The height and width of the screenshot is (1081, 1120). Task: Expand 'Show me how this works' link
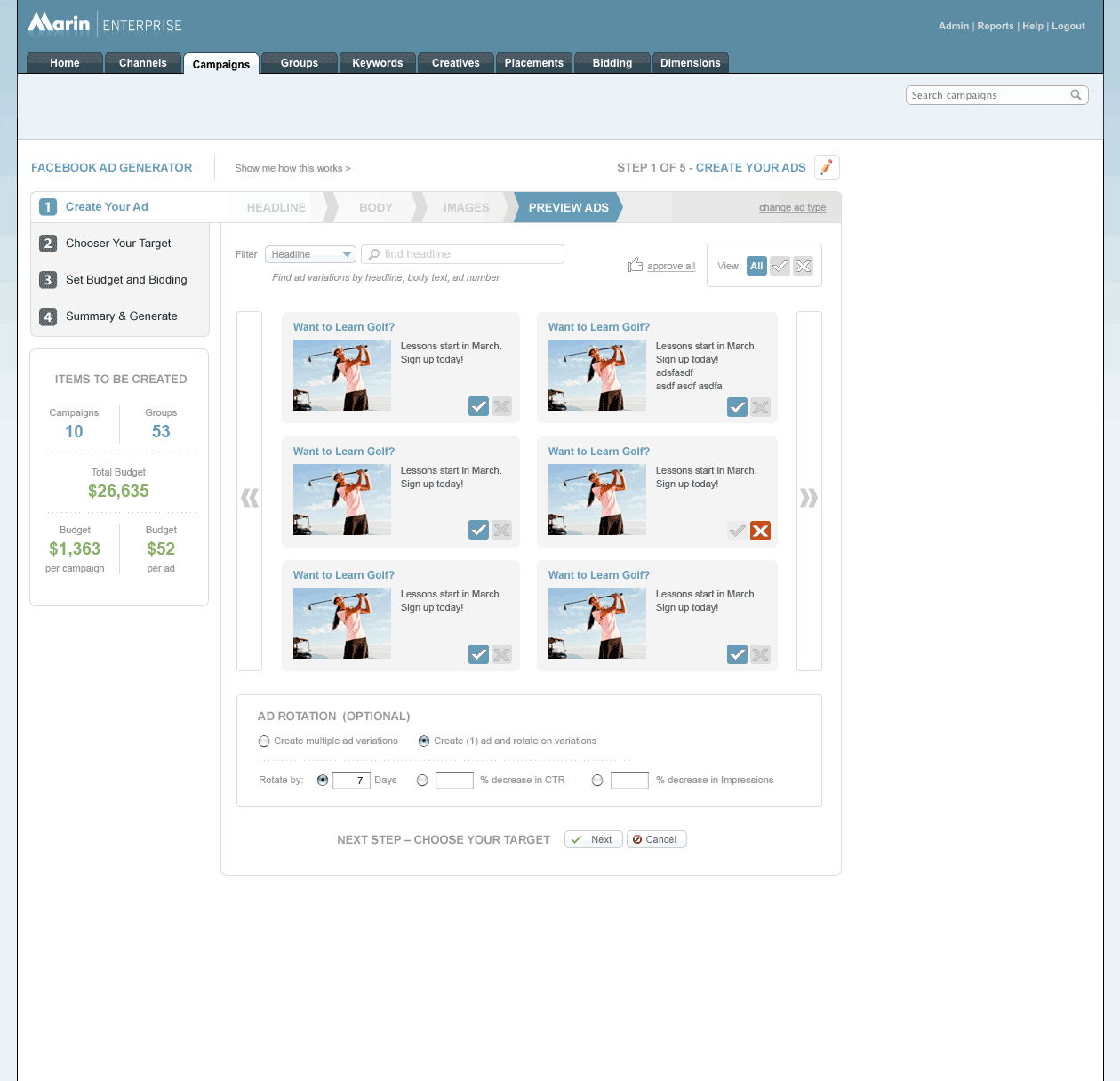(x=292, y=168)
